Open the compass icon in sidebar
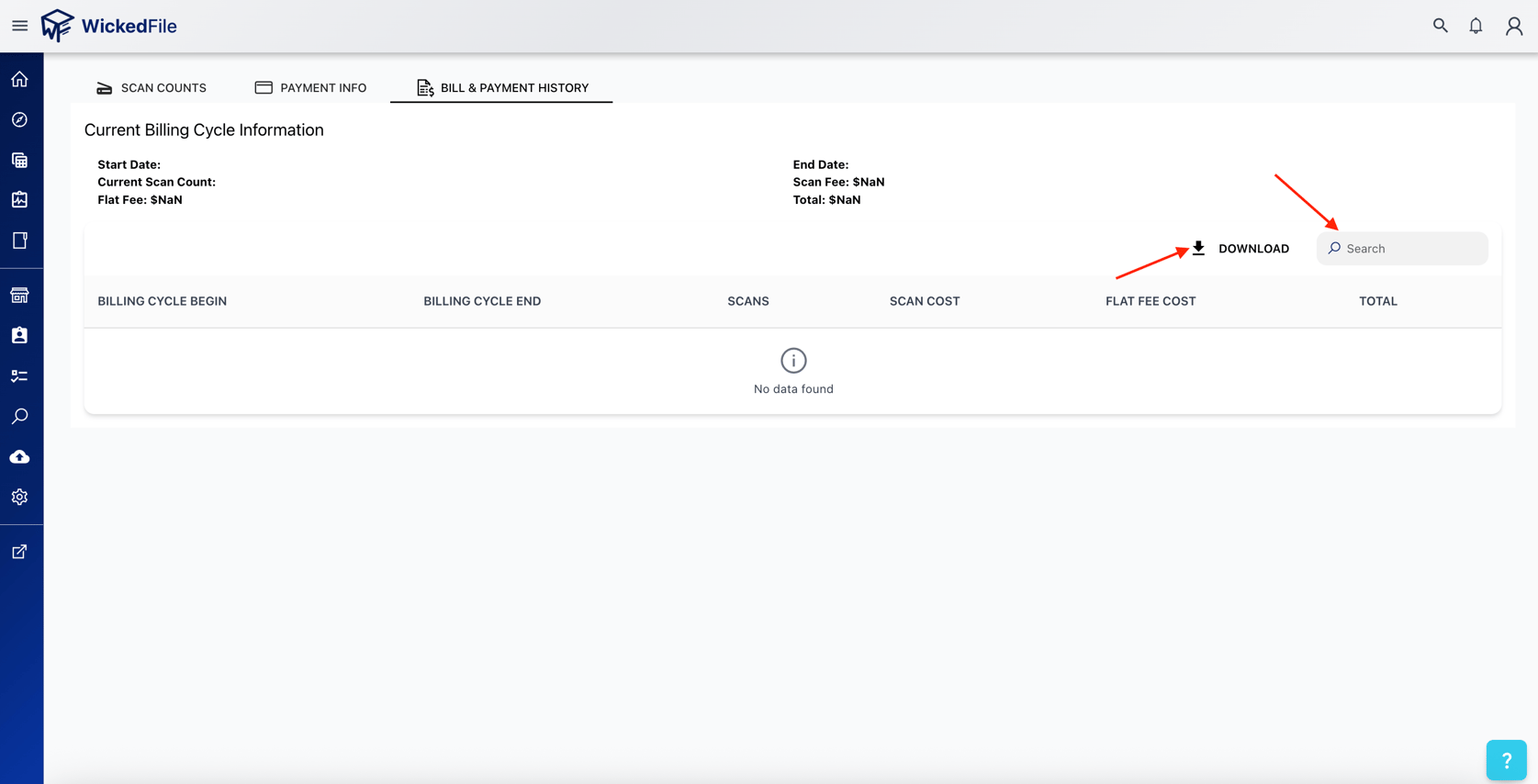The height and width of the screenshot is (784, 1538). [x=19, y=120]
